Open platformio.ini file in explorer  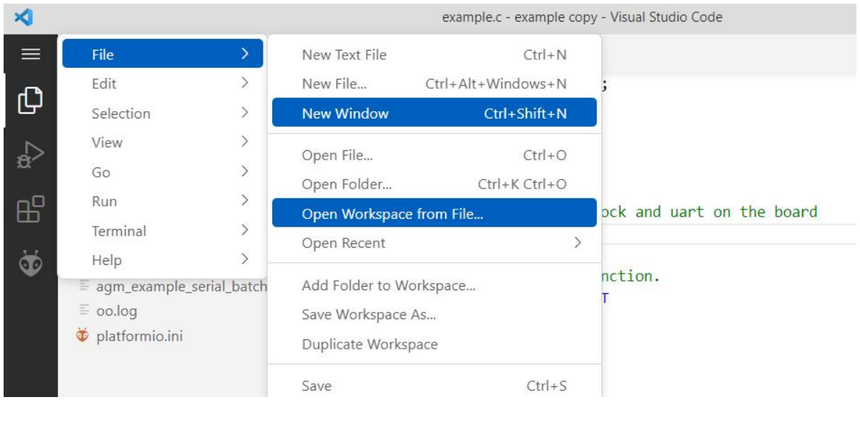[139, 336]
